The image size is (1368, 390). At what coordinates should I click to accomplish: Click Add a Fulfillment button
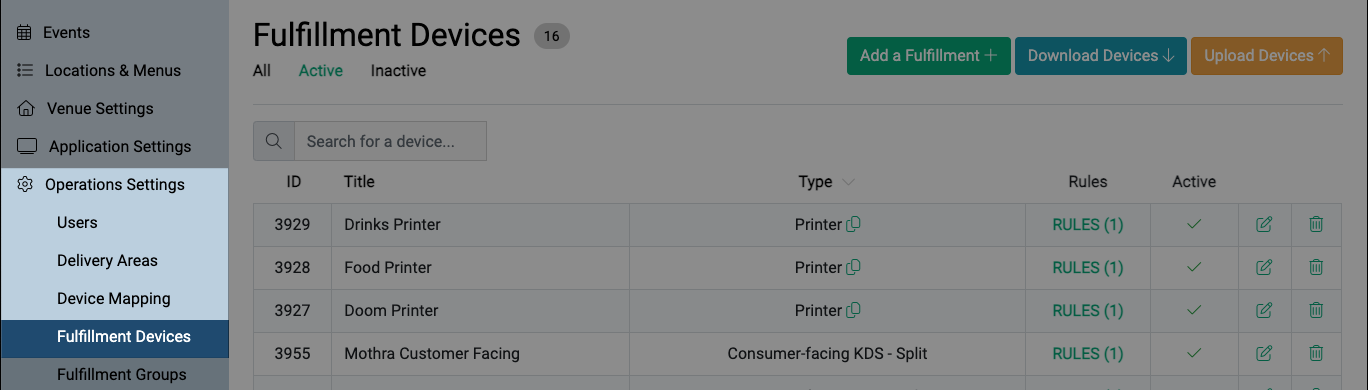tap(929, 56)
